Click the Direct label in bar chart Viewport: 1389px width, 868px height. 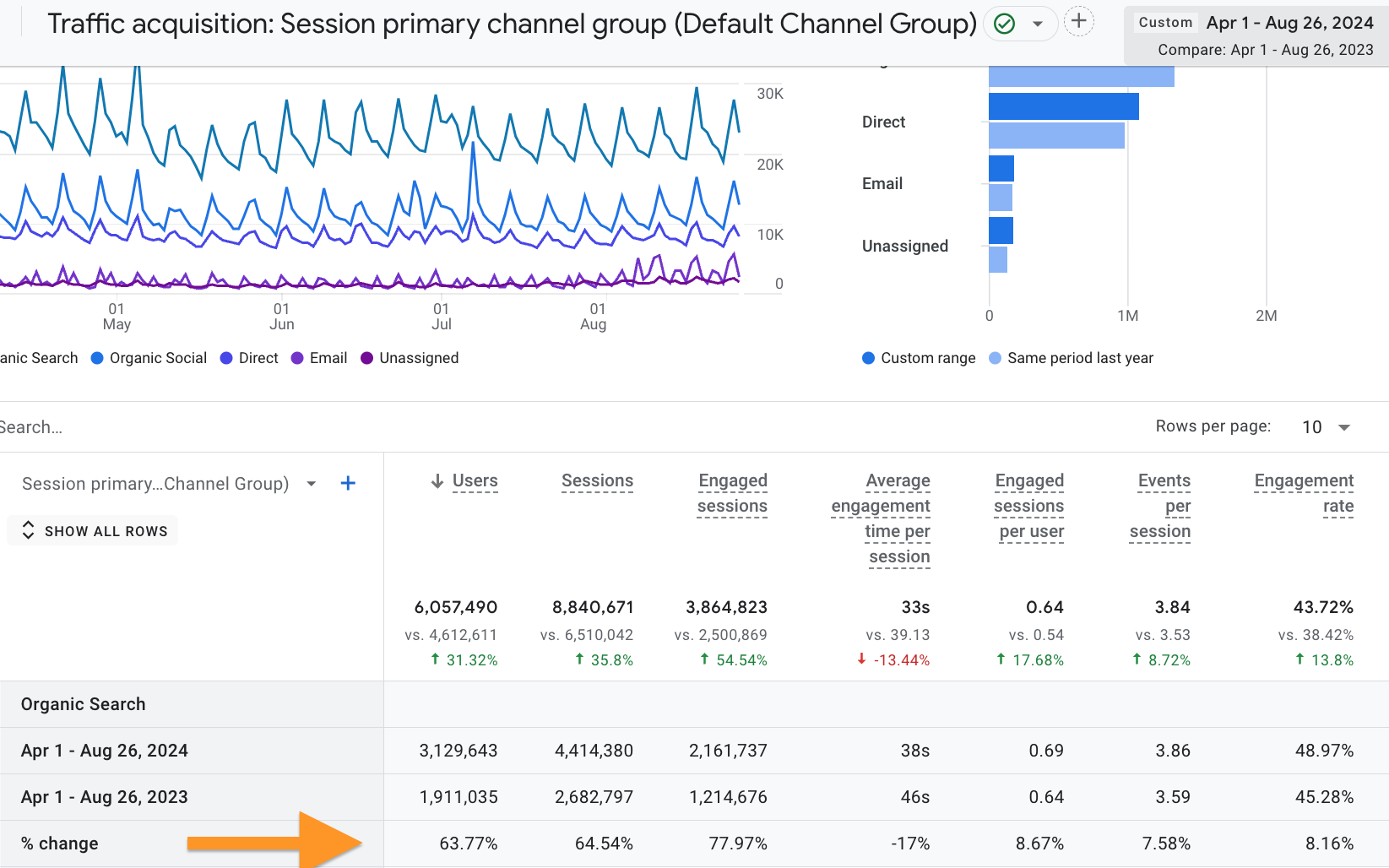883,122
